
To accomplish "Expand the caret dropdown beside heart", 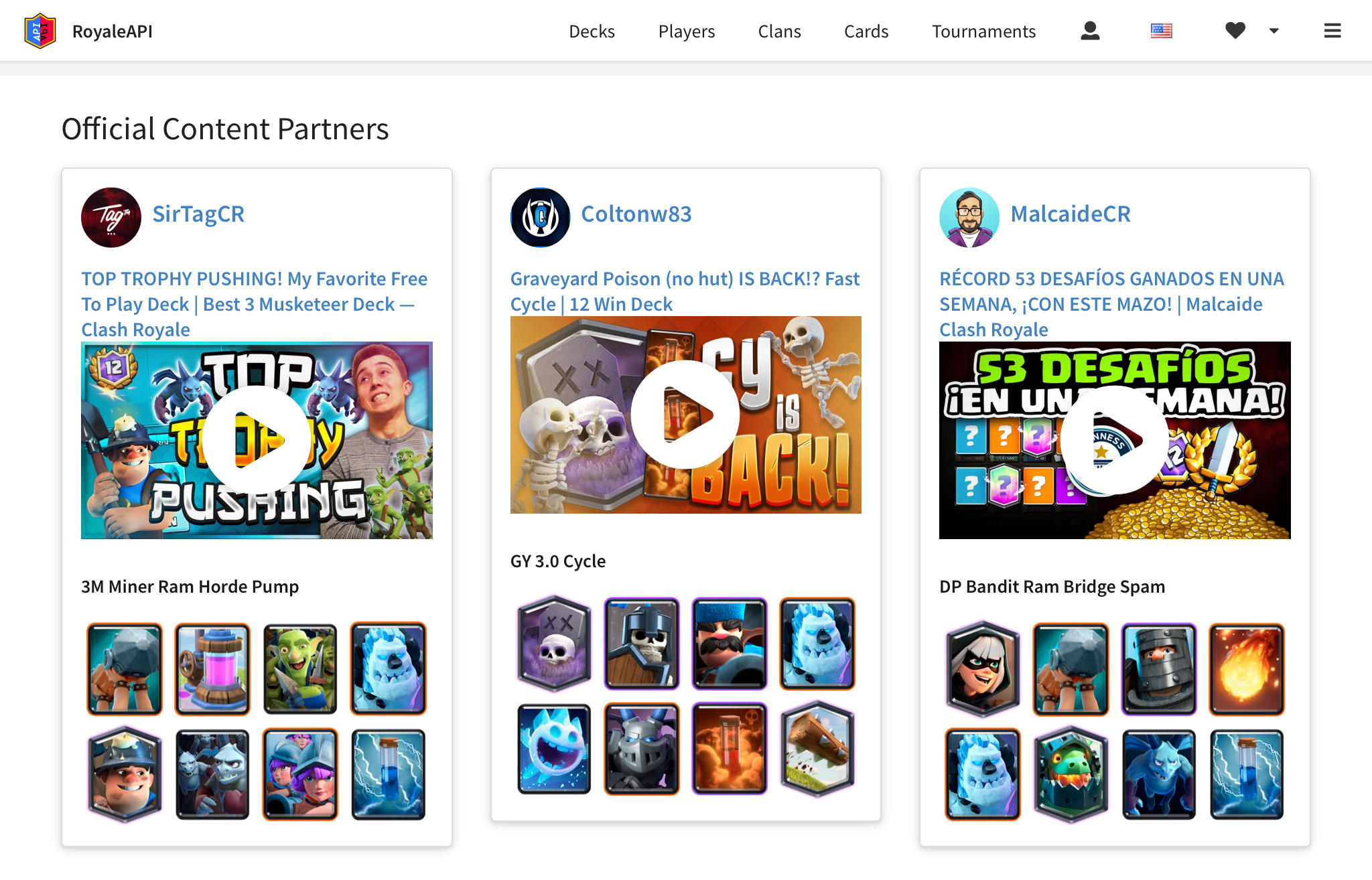I will click(1274, 31).
